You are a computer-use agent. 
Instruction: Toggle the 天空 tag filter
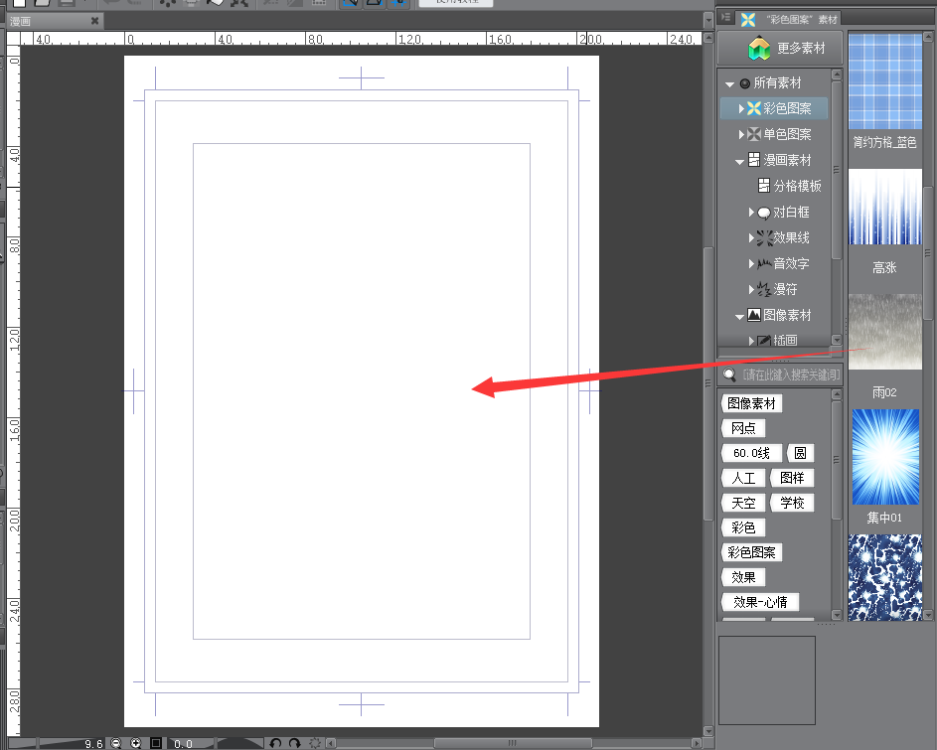tap(743, 503)
